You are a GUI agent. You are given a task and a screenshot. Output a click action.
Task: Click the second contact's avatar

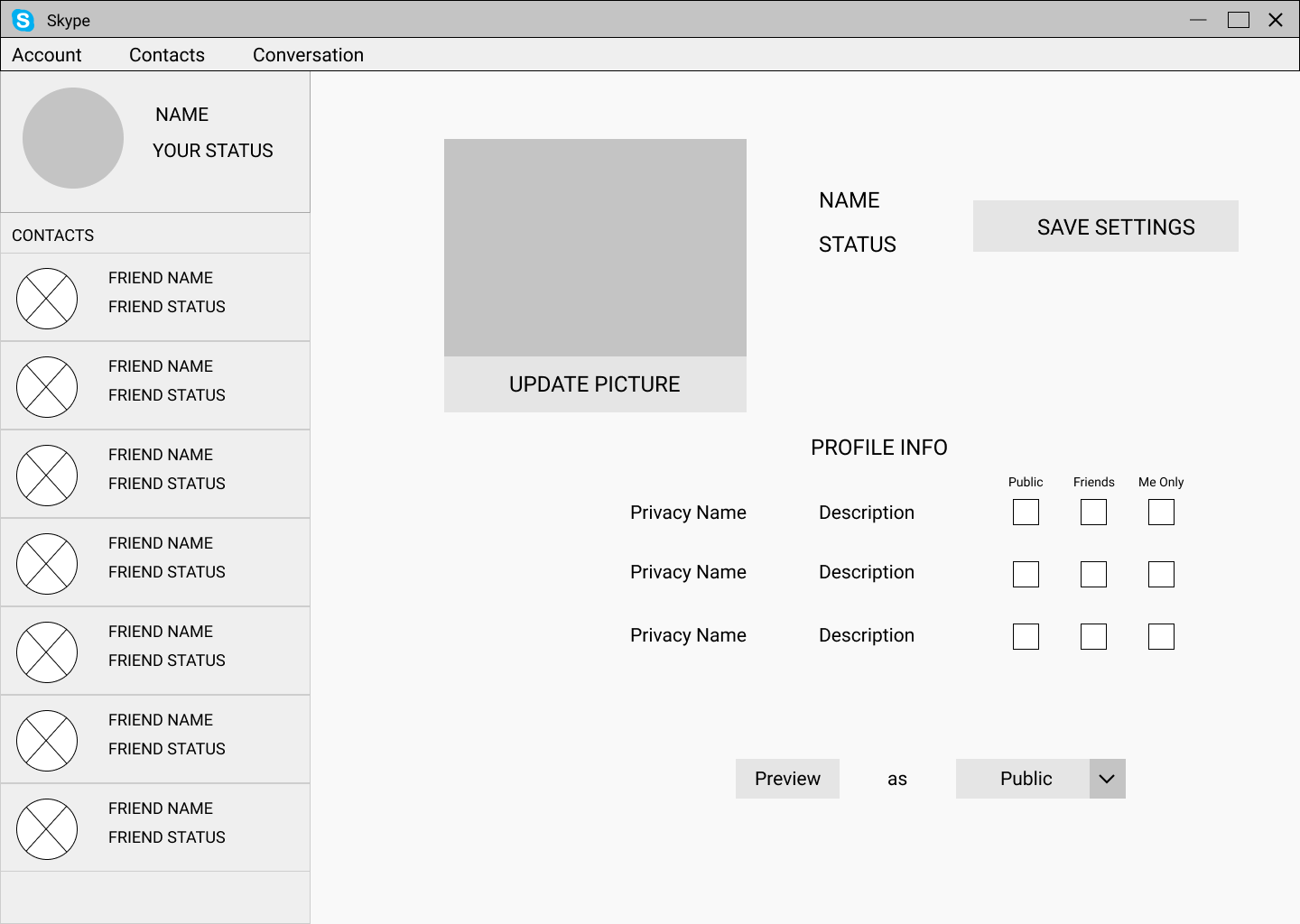(47, 385)
